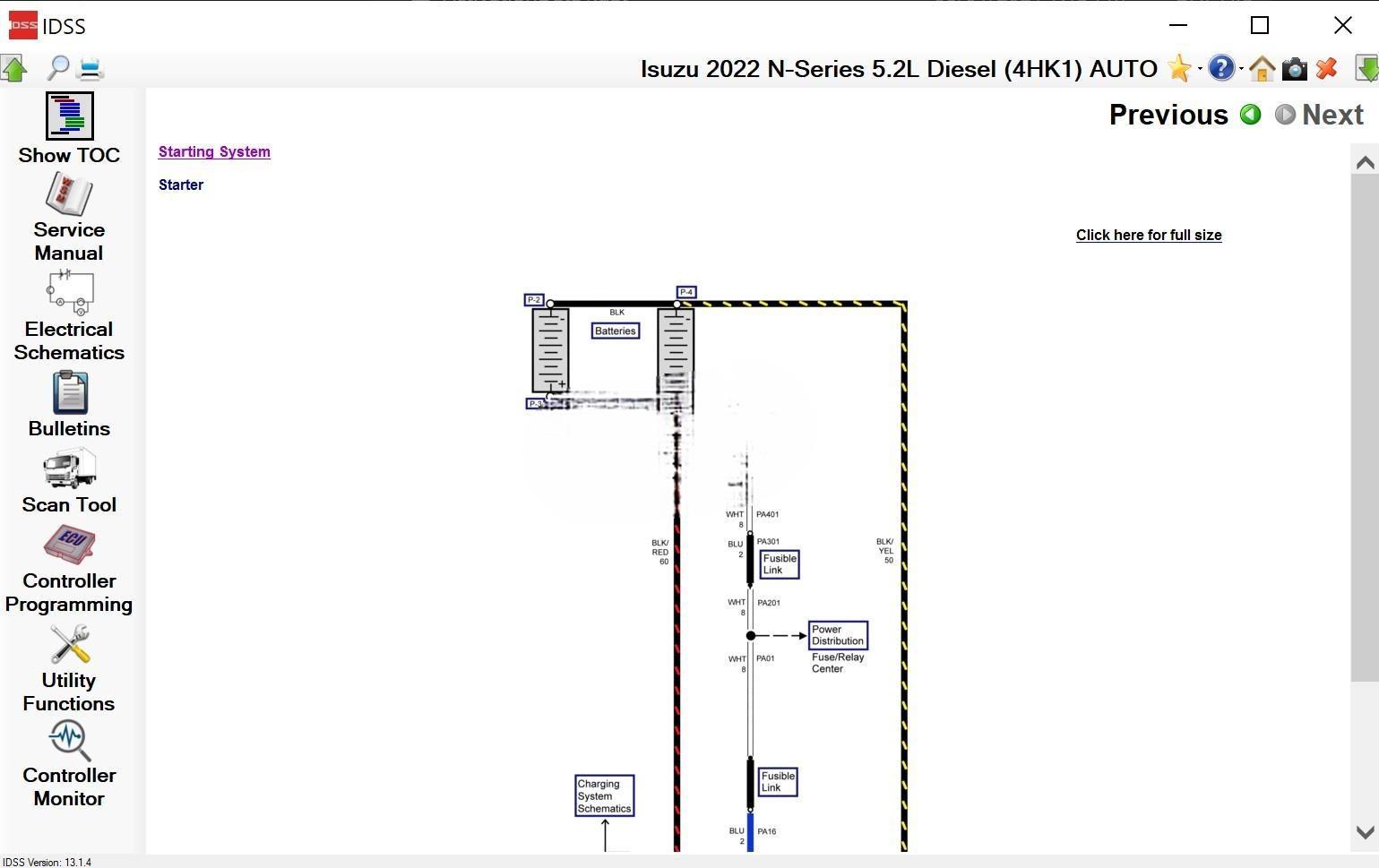The image size is (1379, 868).
Task: Expand the help dropdown arrow
Action: [1241, 70]
